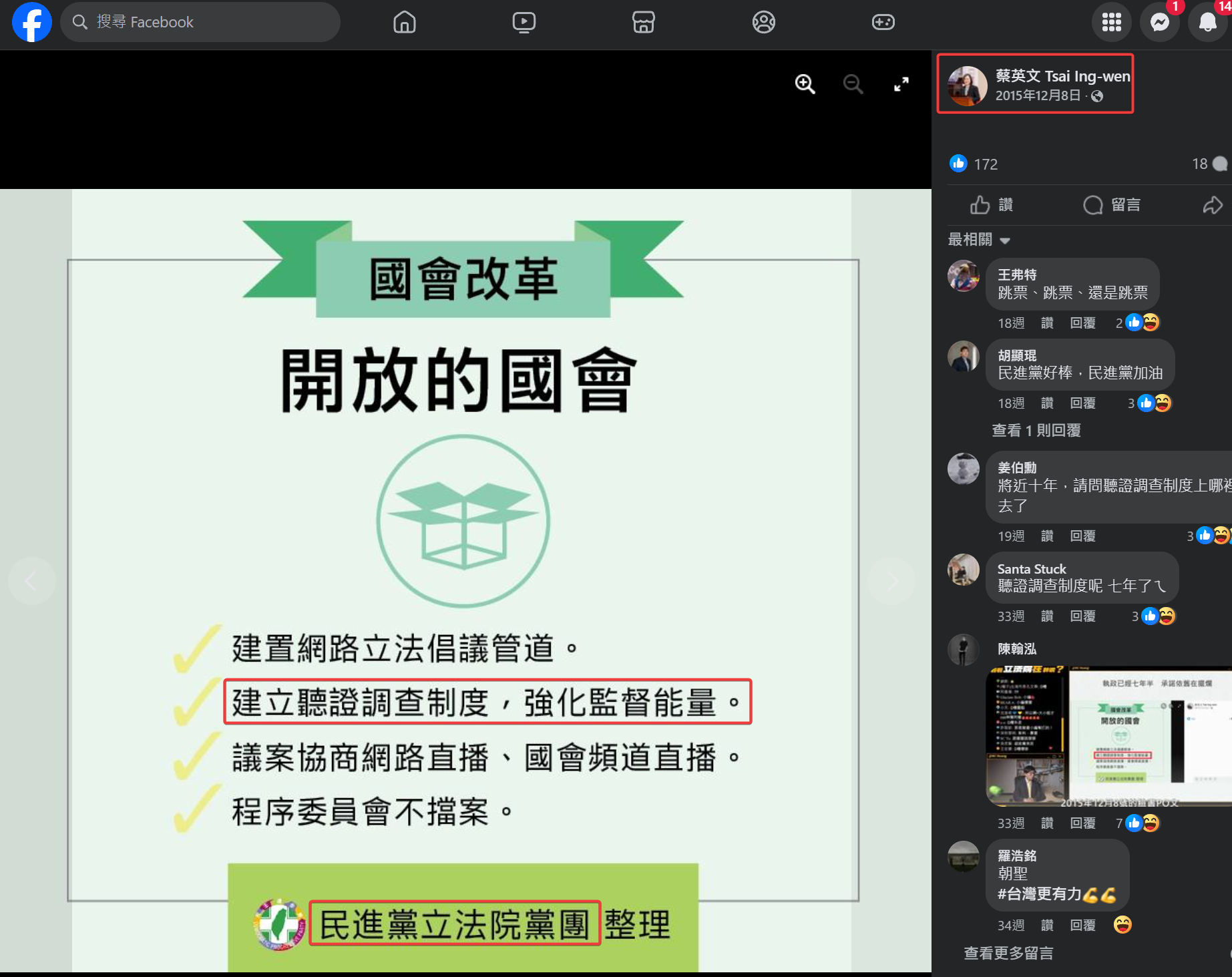Click the public globe privacy icon
This screenshot has width=1232, height=977.
pos(1097,96)
